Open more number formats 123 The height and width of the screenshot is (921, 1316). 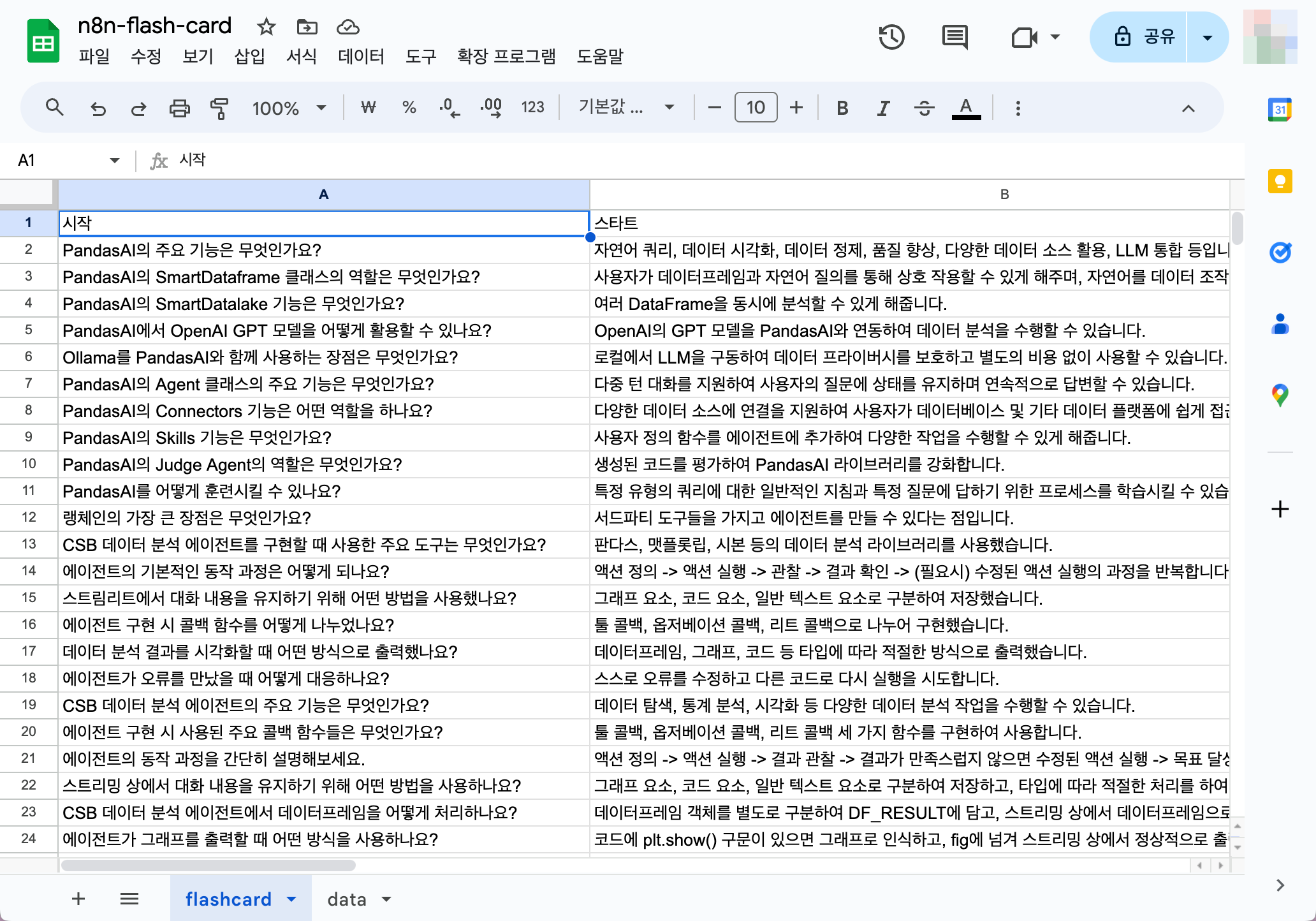pos(532,107)
